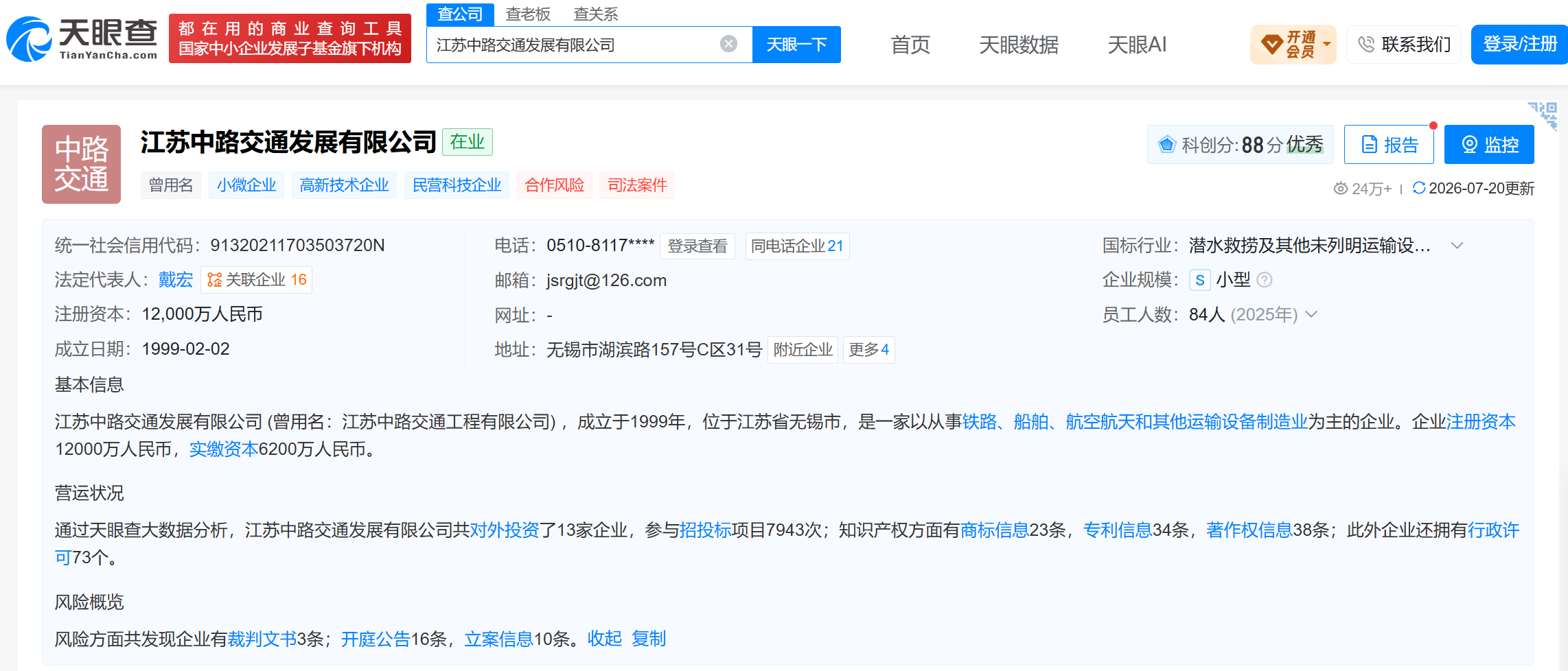This screenshot has width=1568, height=671.
Task: Click email jsrgjt@126.com
Action: 606,281
